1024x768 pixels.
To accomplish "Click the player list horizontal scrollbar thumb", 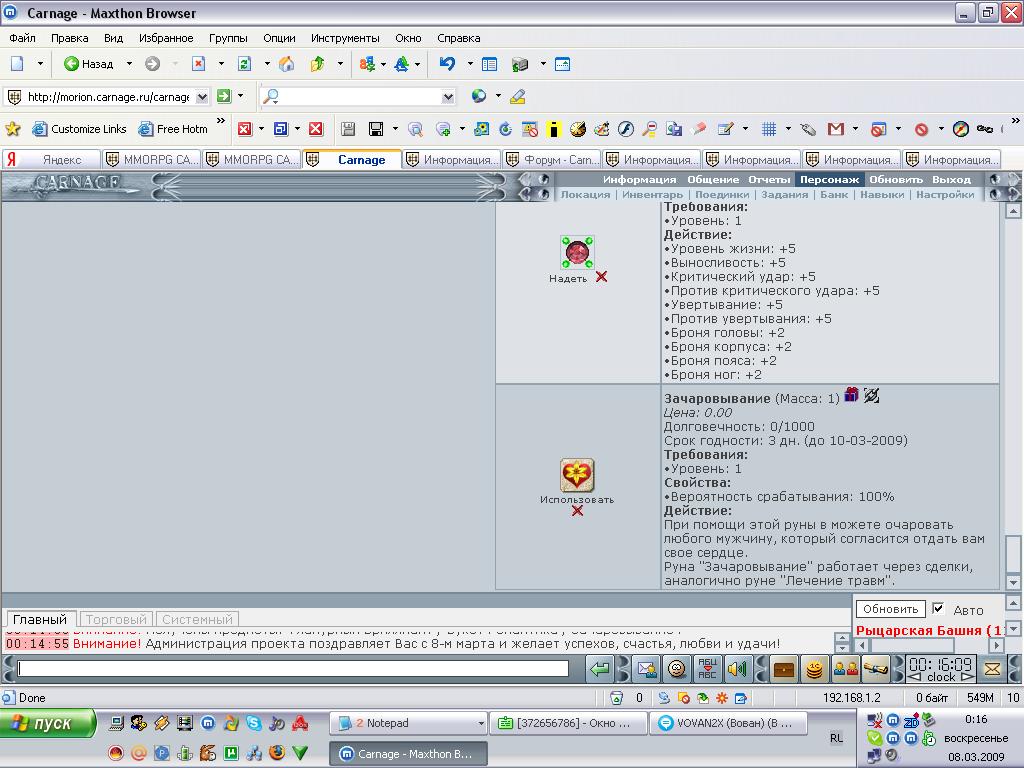I will [x=914, y=645].
